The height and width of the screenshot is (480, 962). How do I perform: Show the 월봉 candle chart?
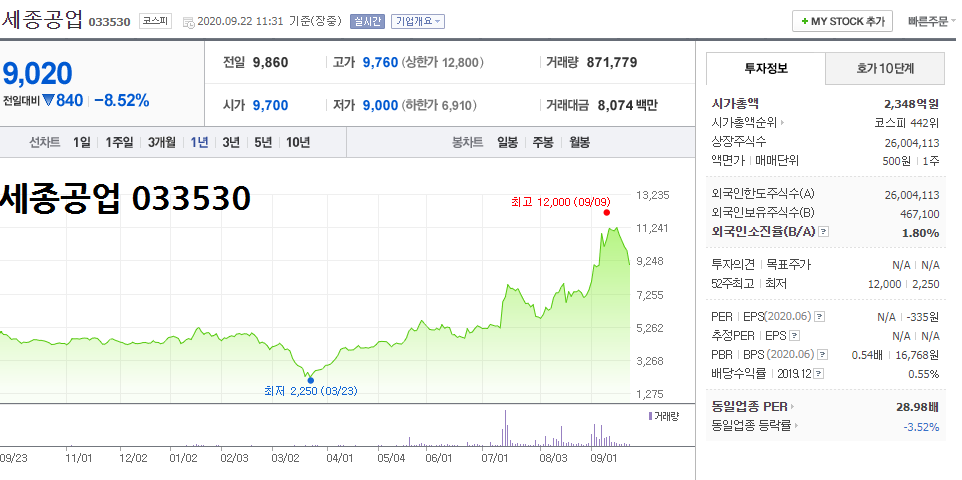coord(579,142)
